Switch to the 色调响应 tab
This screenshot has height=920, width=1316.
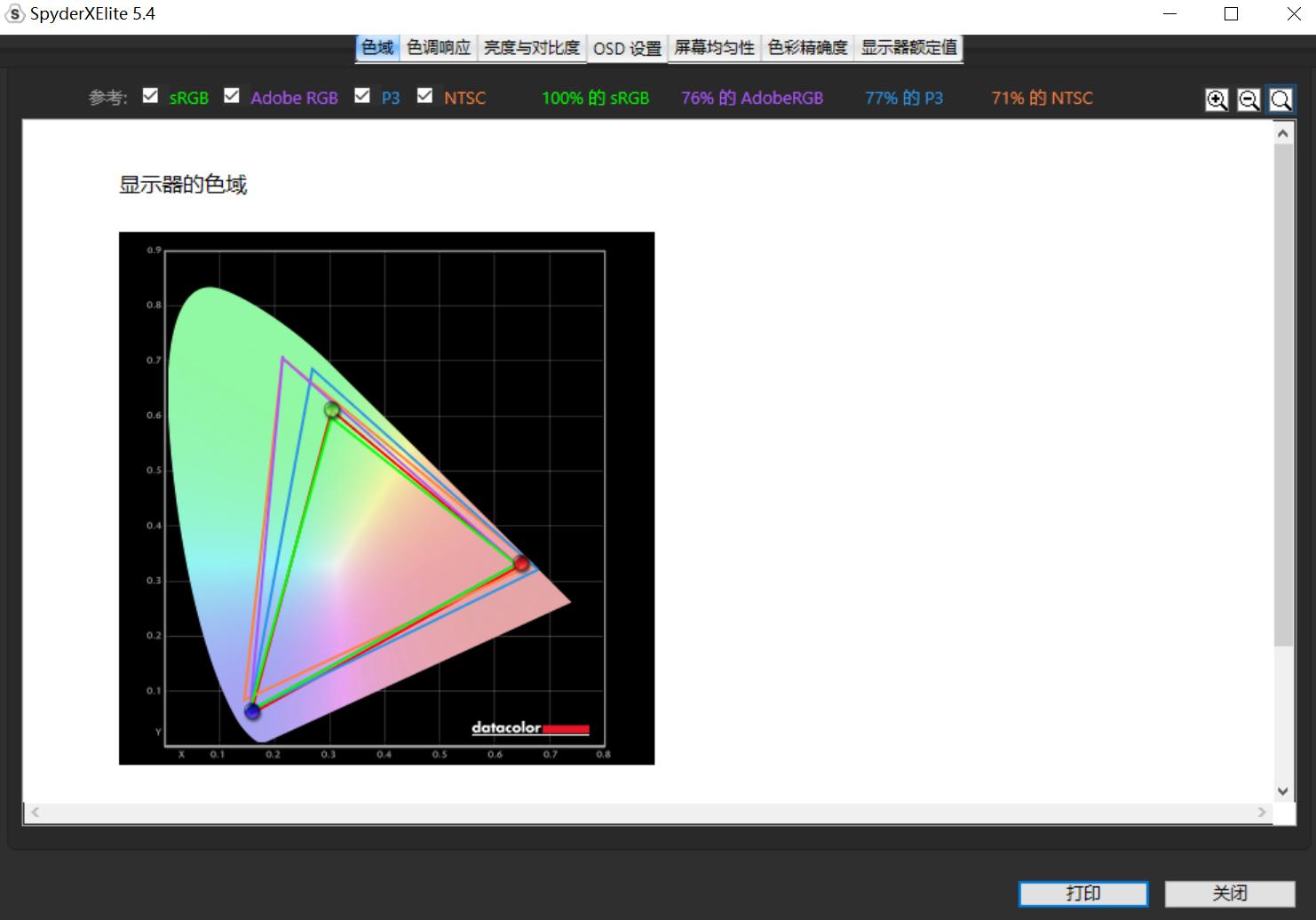[438, 48]
